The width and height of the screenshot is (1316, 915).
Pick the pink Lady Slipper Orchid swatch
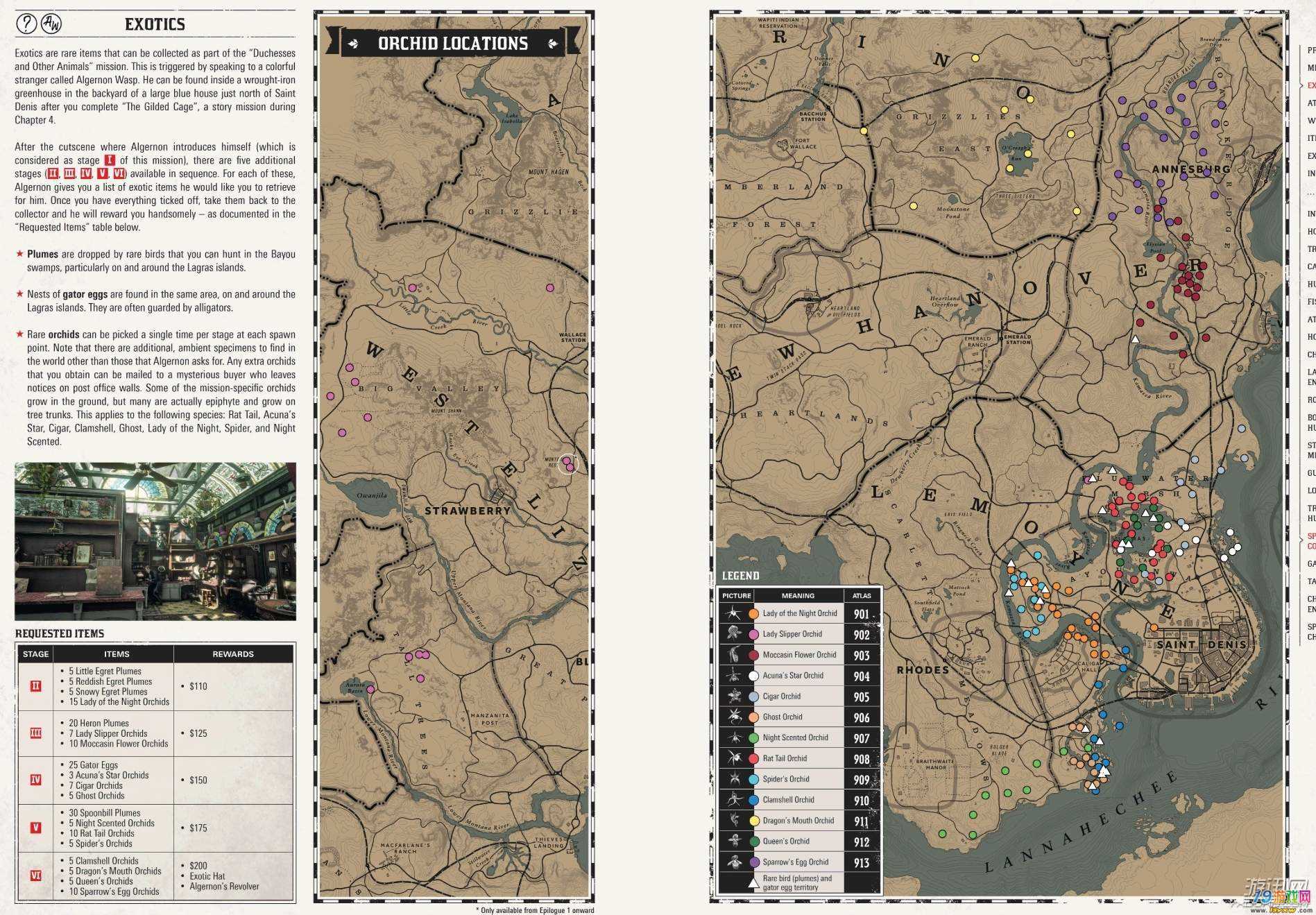[753, 634]
